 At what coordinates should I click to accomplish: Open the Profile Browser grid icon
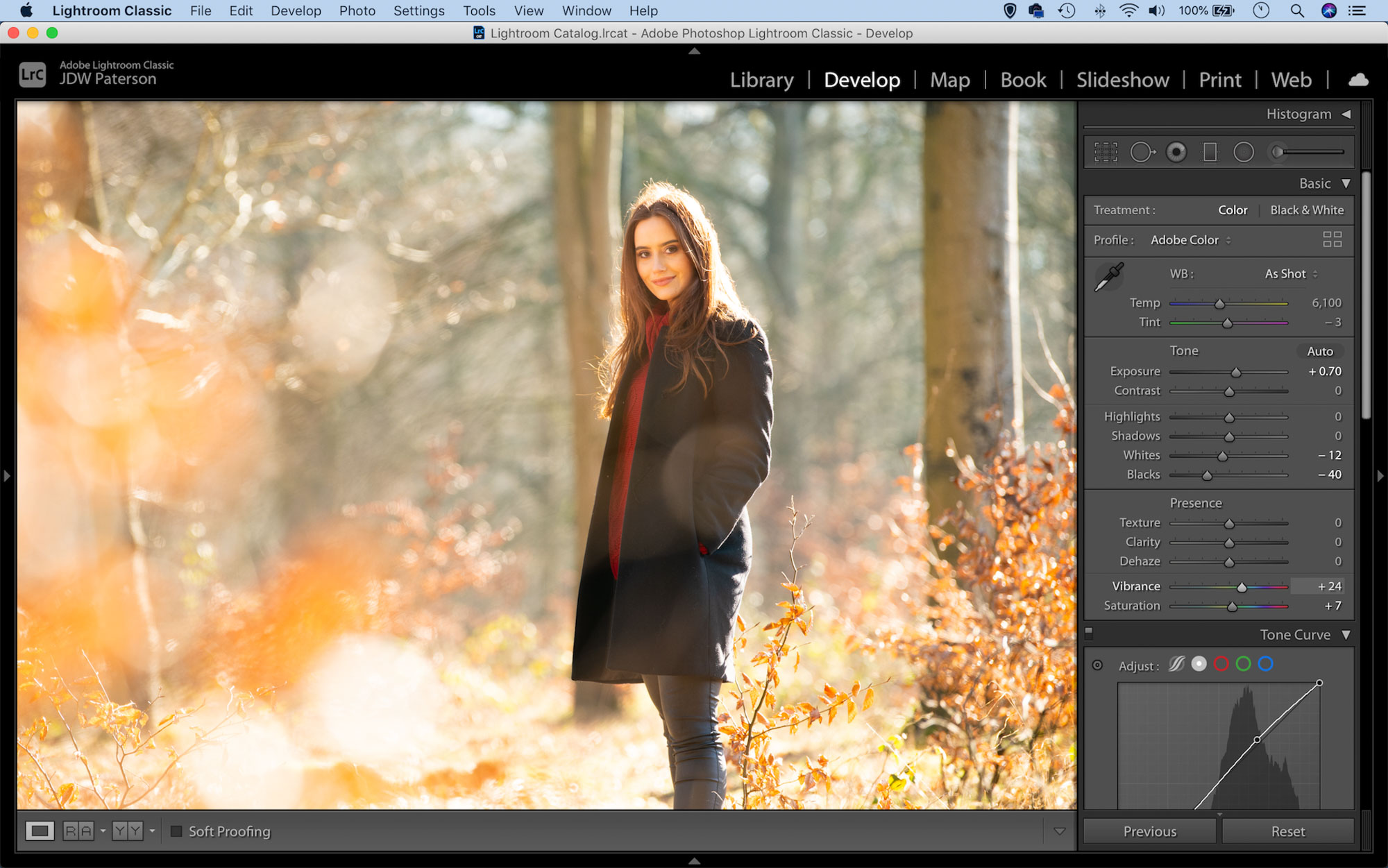coord(1332,239)
